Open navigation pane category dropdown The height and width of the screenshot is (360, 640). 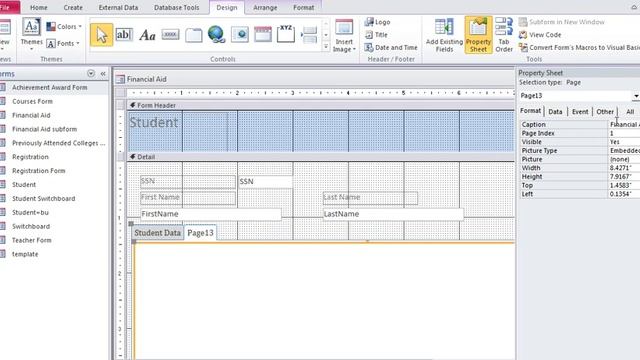91,73
